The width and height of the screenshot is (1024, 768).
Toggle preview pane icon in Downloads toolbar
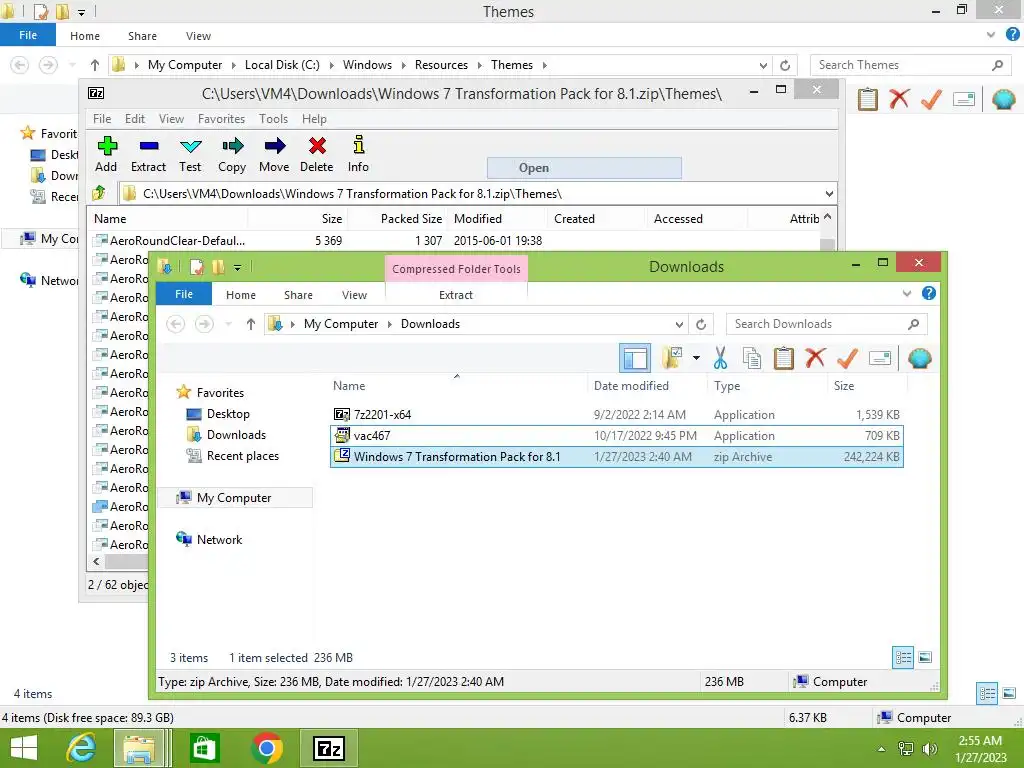point(635,358)
